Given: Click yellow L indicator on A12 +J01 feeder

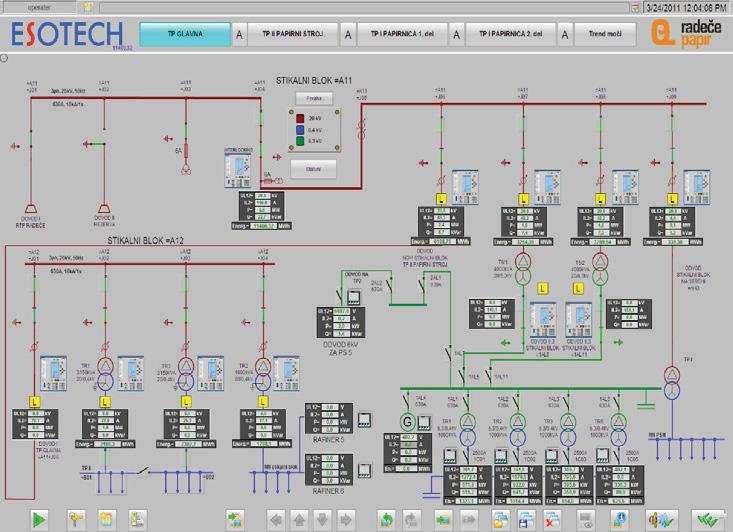Looking at the screenshot, I should point(35,402).
